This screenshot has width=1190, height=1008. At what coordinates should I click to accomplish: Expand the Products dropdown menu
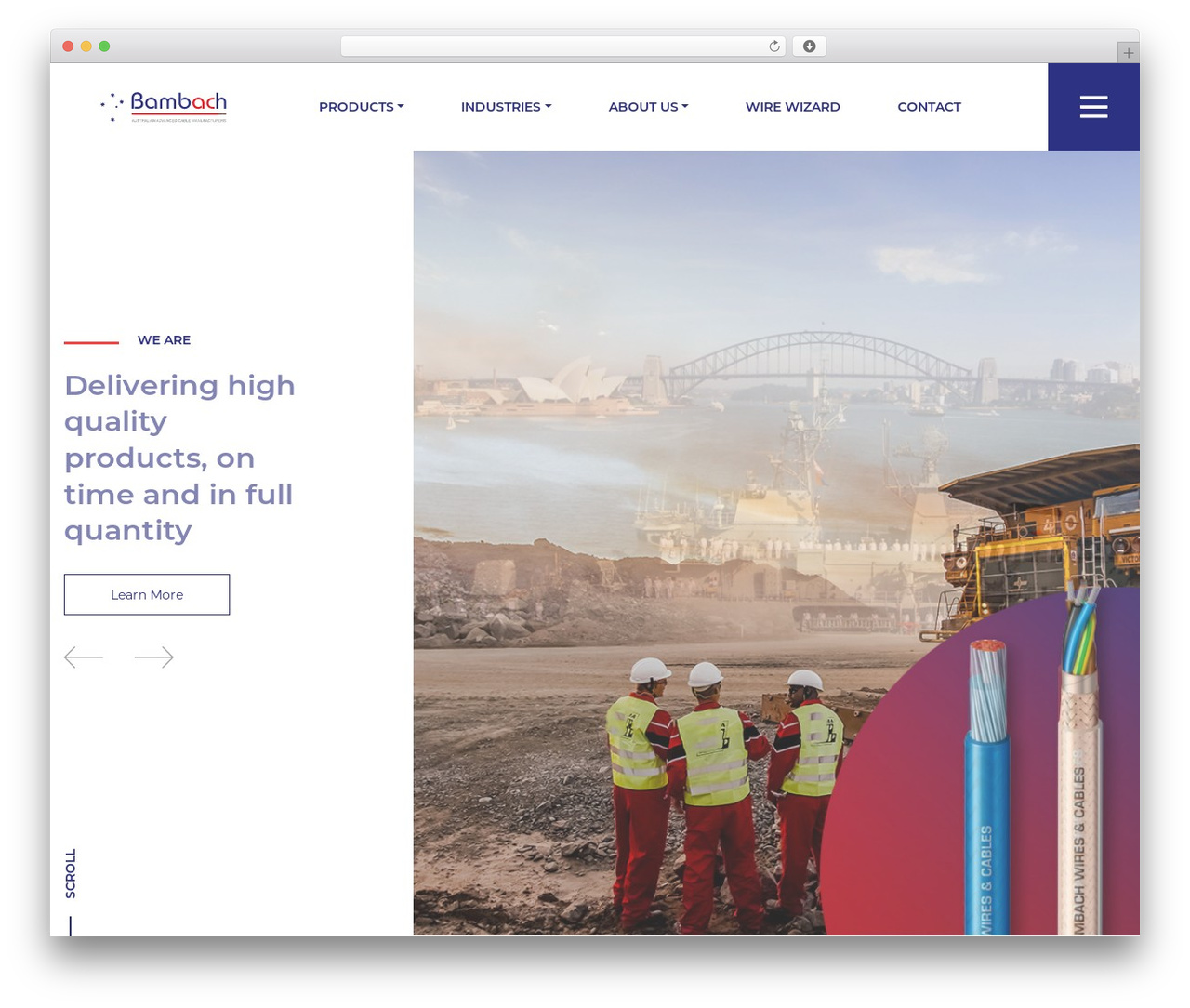pos(362,107)
